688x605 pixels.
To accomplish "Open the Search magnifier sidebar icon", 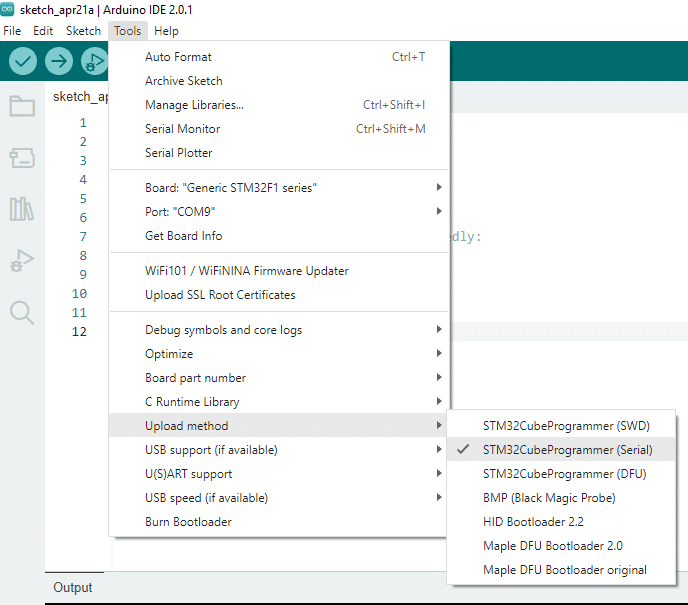I will point(22,312).
